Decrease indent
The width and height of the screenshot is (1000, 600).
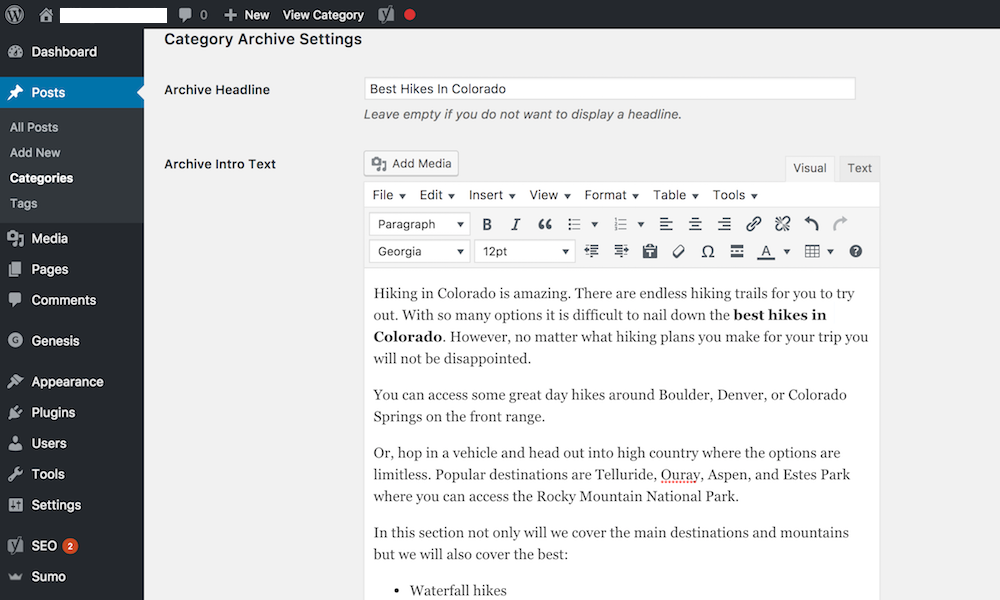click(x=592, y=251)
